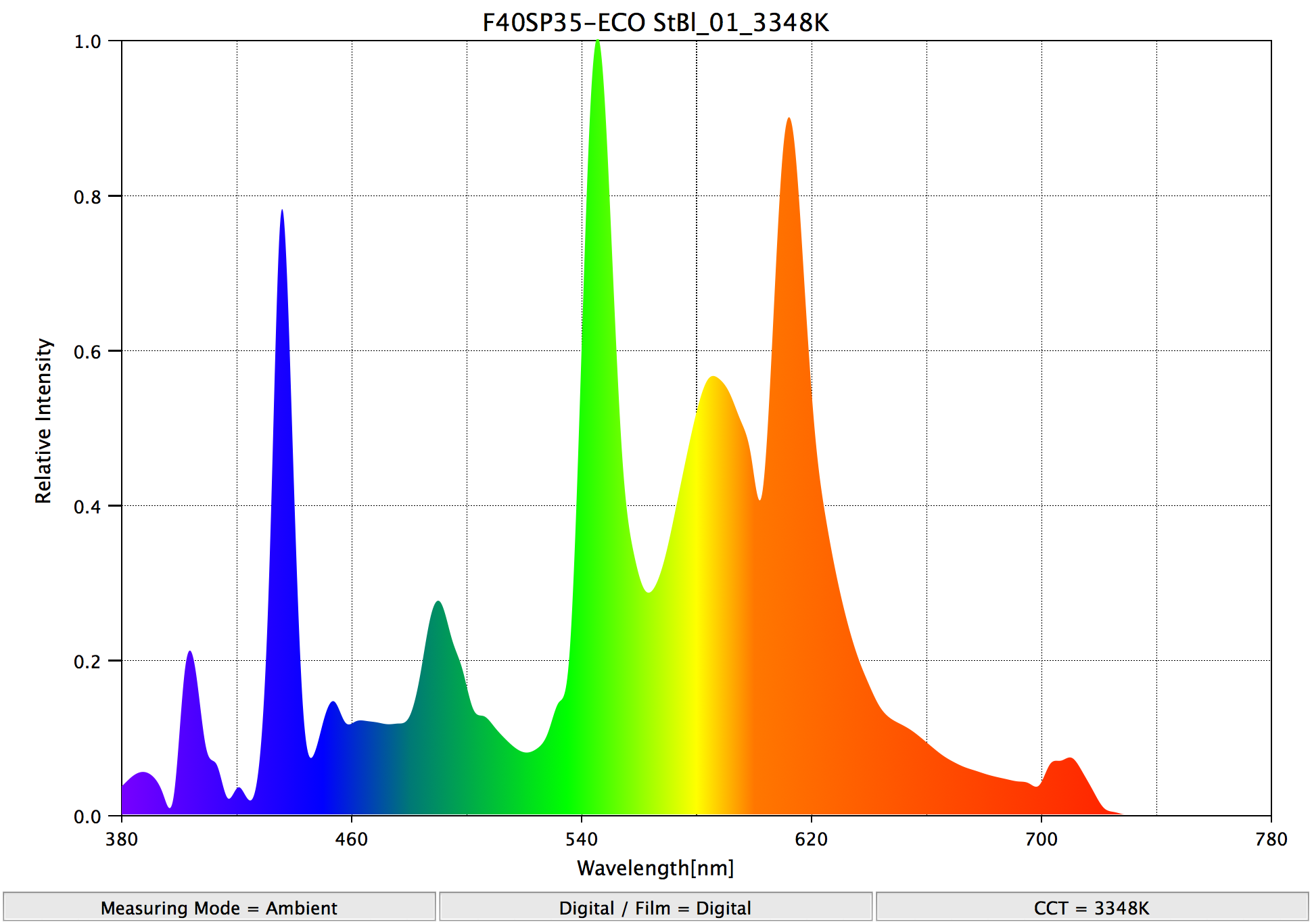Viewport: 1312px width, 924px height.
Task: Click the Measuring Mode = Ambient button
Action: click(x=218, y=907)
